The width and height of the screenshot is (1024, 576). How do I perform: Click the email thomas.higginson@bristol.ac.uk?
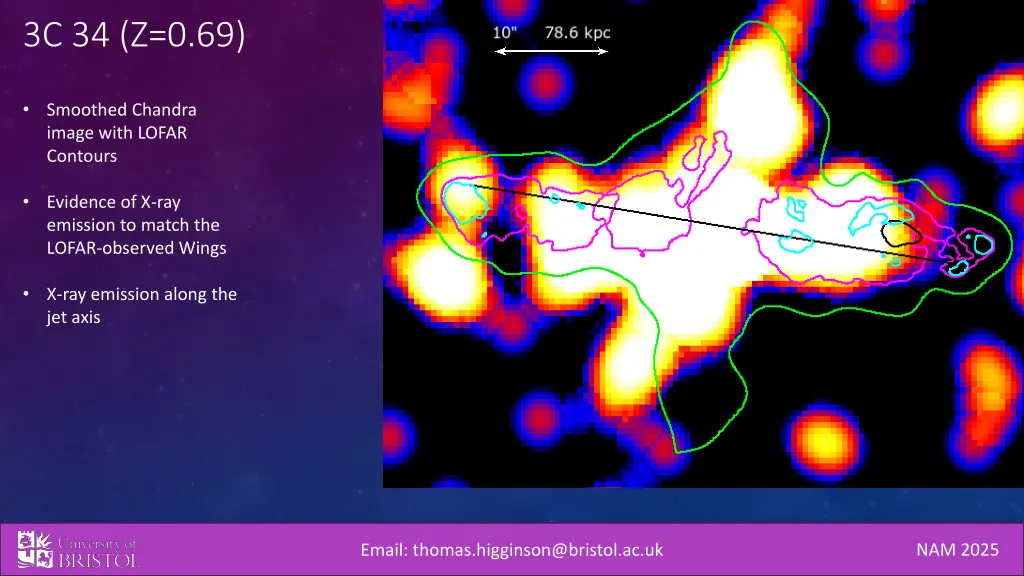tap(512, 550)
